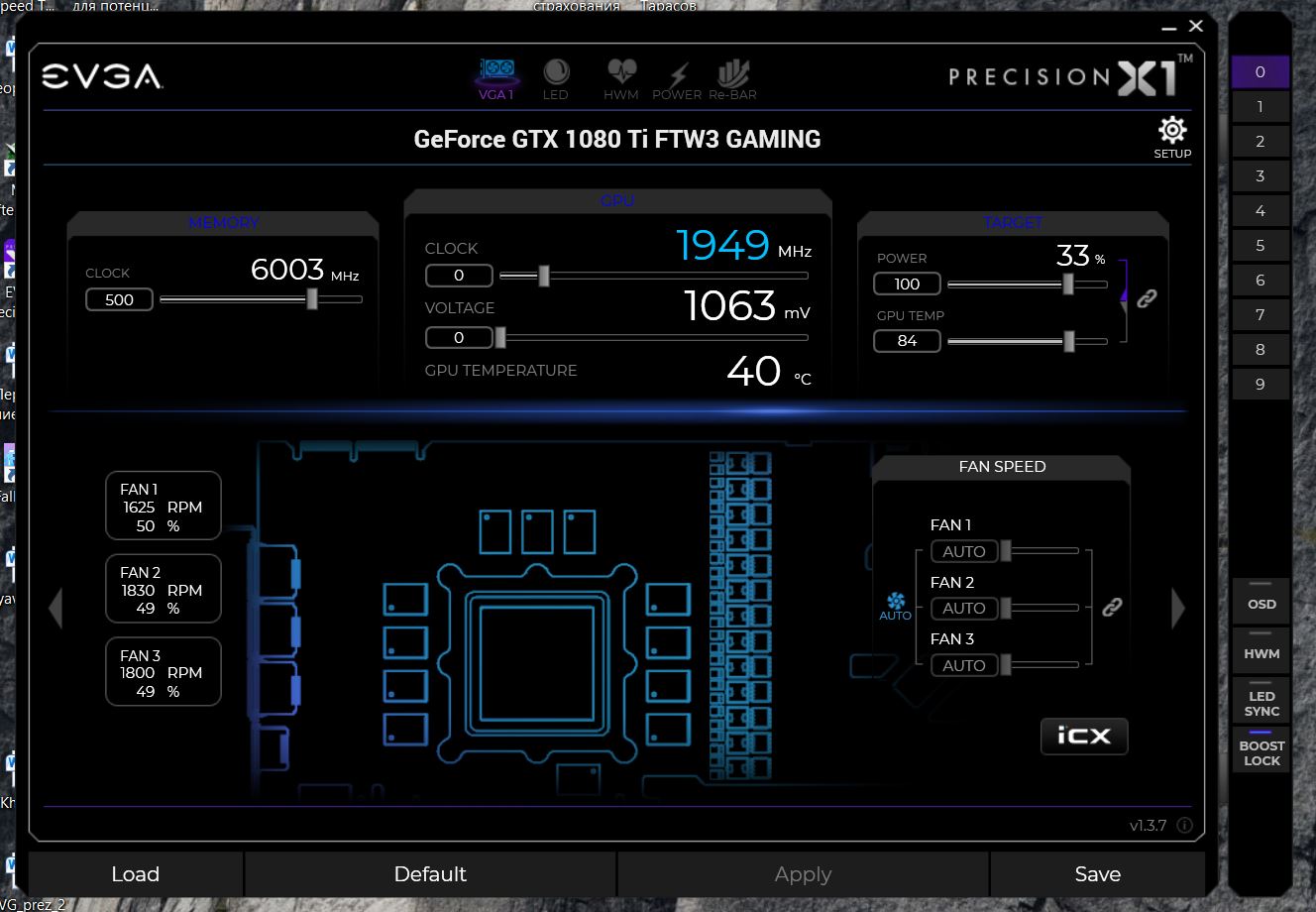Viewport: 1316px width, 912px height.
Task: Click the EVGA logo
Action: (102, 76)
